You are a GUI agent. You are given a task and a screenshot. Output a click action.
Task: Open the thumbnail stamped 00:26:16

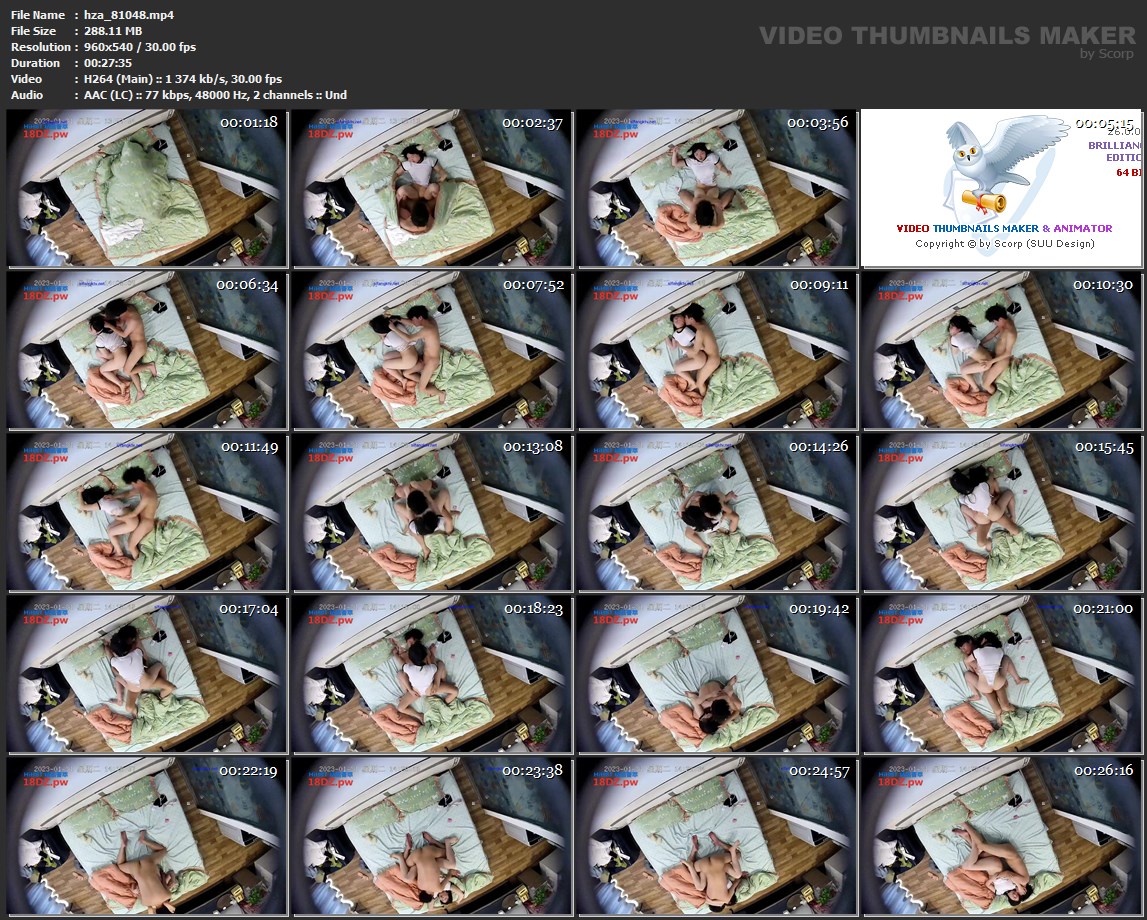1002,837
